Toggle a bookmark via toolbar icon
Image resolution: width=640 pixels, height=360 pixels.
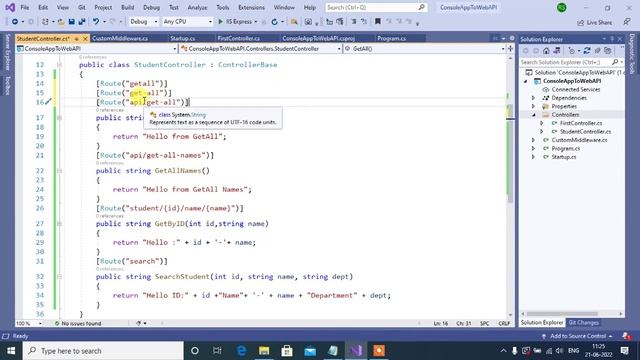point(378,22)
